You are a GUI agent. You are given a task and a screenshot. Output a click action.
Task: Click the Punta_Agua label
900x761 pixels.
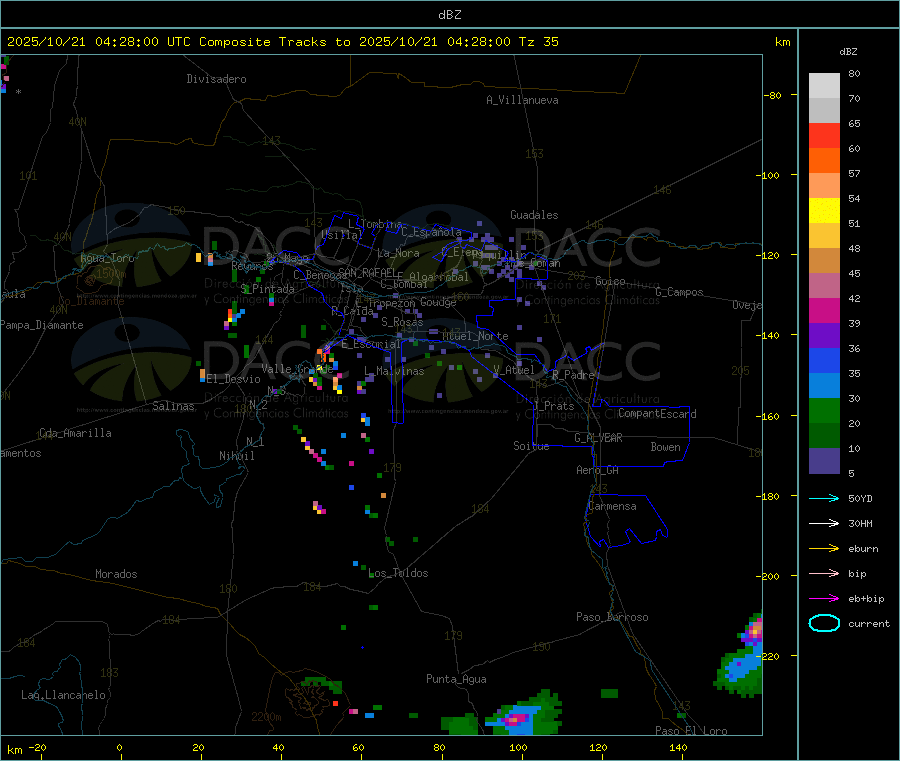tap(456, 680)
